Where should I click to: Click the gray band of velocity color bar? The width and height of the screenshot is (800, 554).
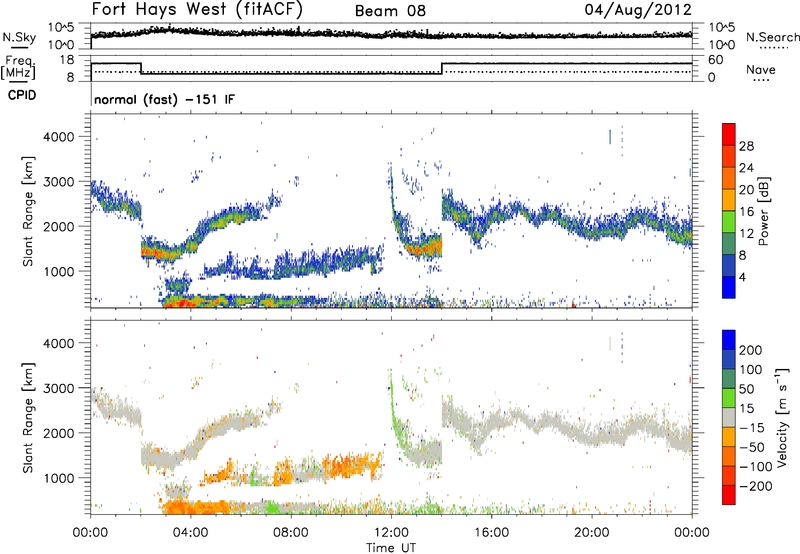pyautogui.click(x=729, y=417)
